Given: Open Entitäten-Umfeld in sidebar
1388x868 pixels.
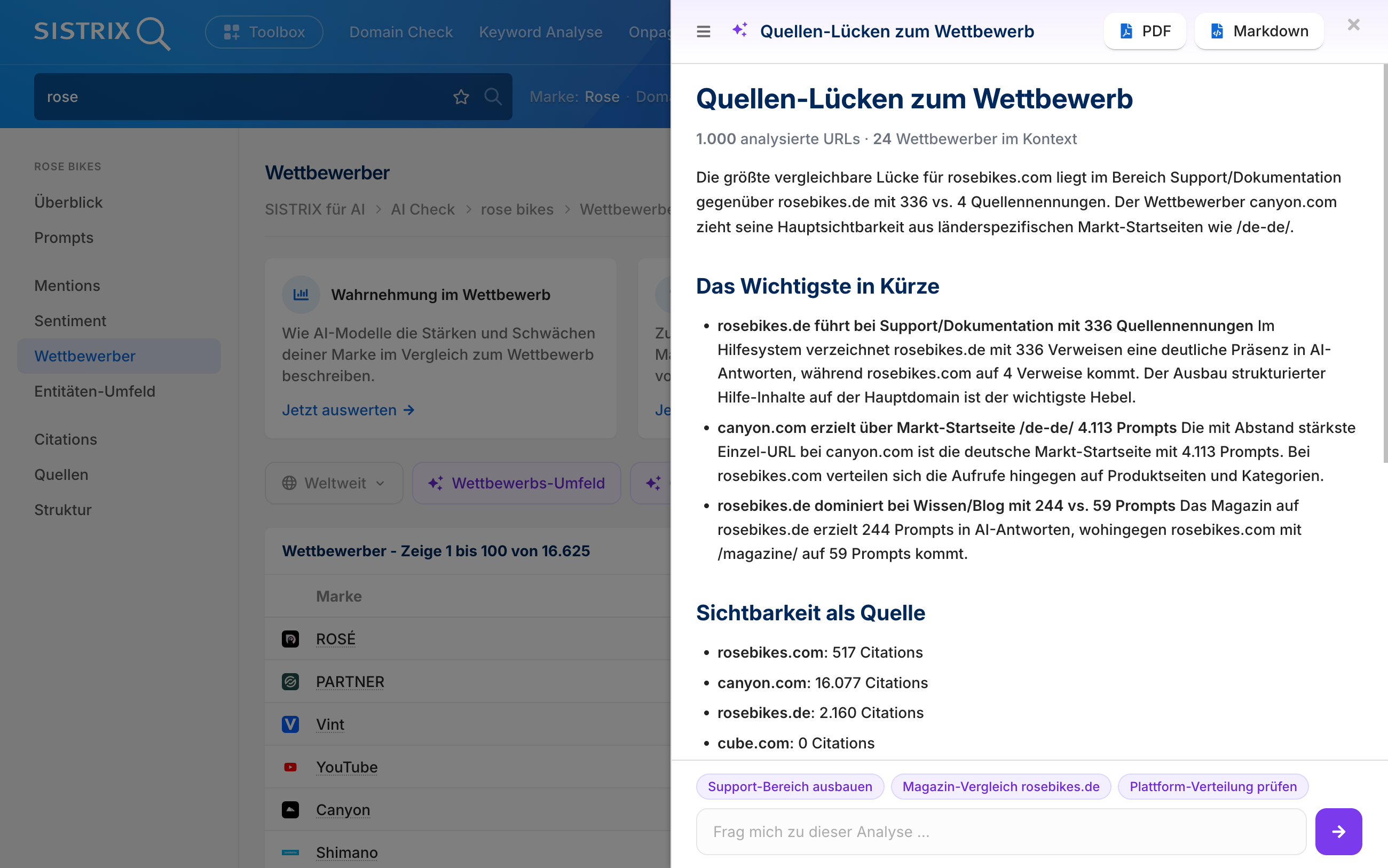Looking at the screenshot, I should [x=94, y=391].
